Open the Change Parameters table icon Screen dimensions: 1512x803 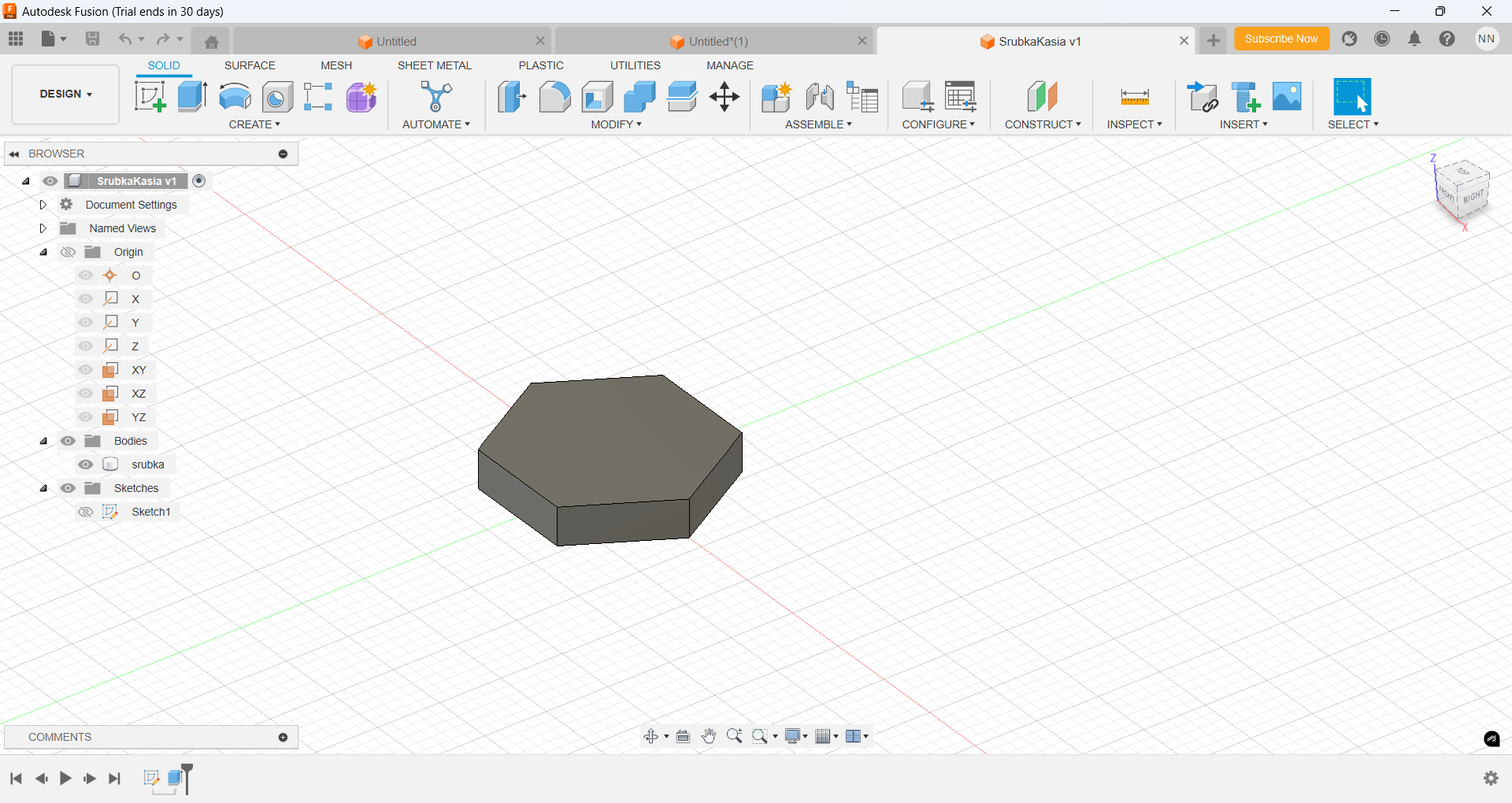(x=961, y=97)
